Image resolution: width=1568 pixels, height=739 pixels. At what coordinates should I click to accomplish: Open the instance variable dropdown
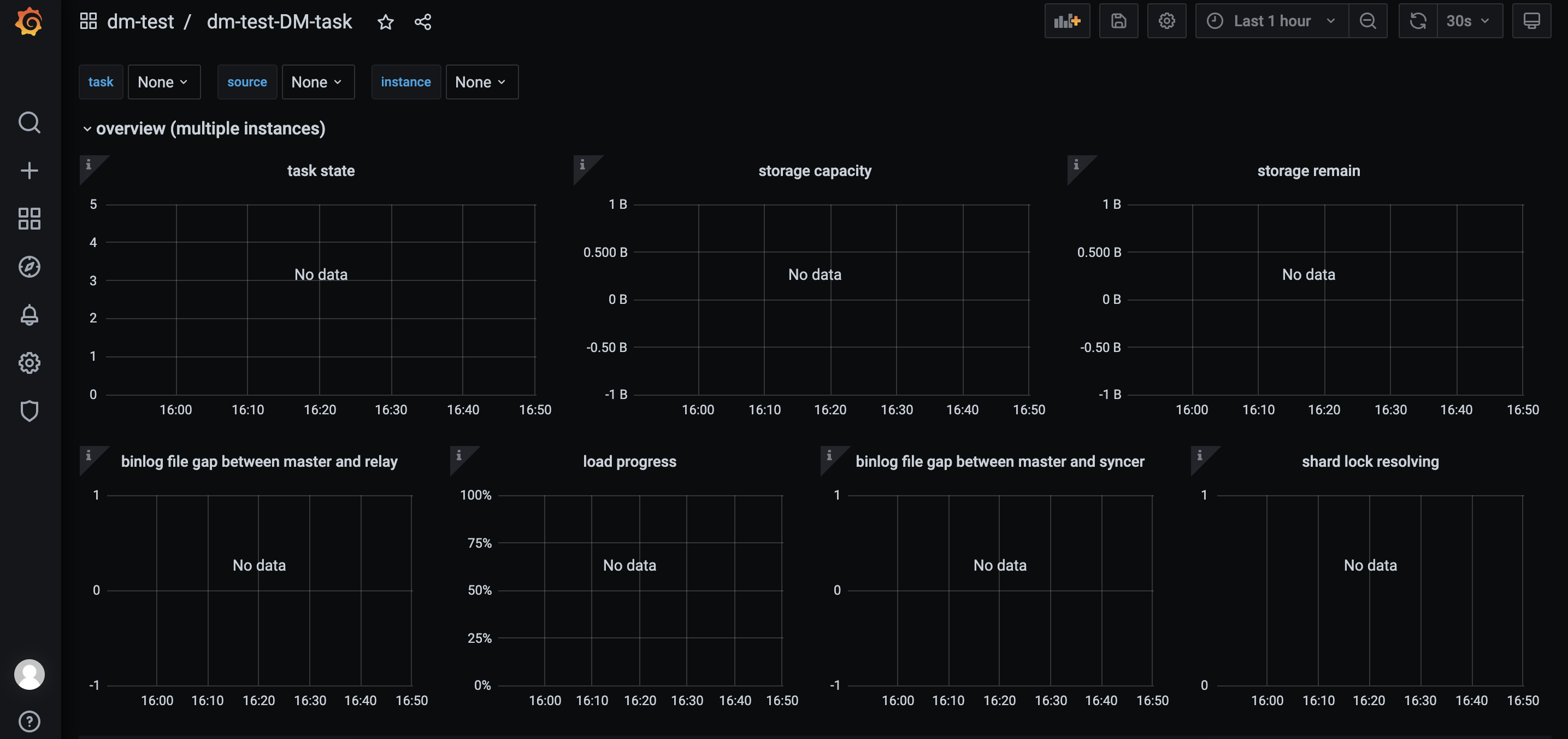[481, 82]
